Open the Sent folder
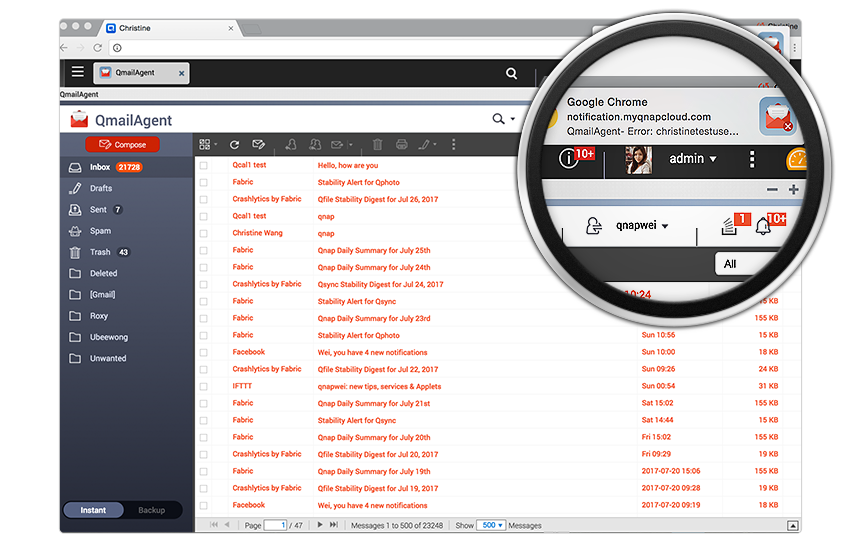Image resolution: width=860 pixels, height=551 pixels. [127, 209]
